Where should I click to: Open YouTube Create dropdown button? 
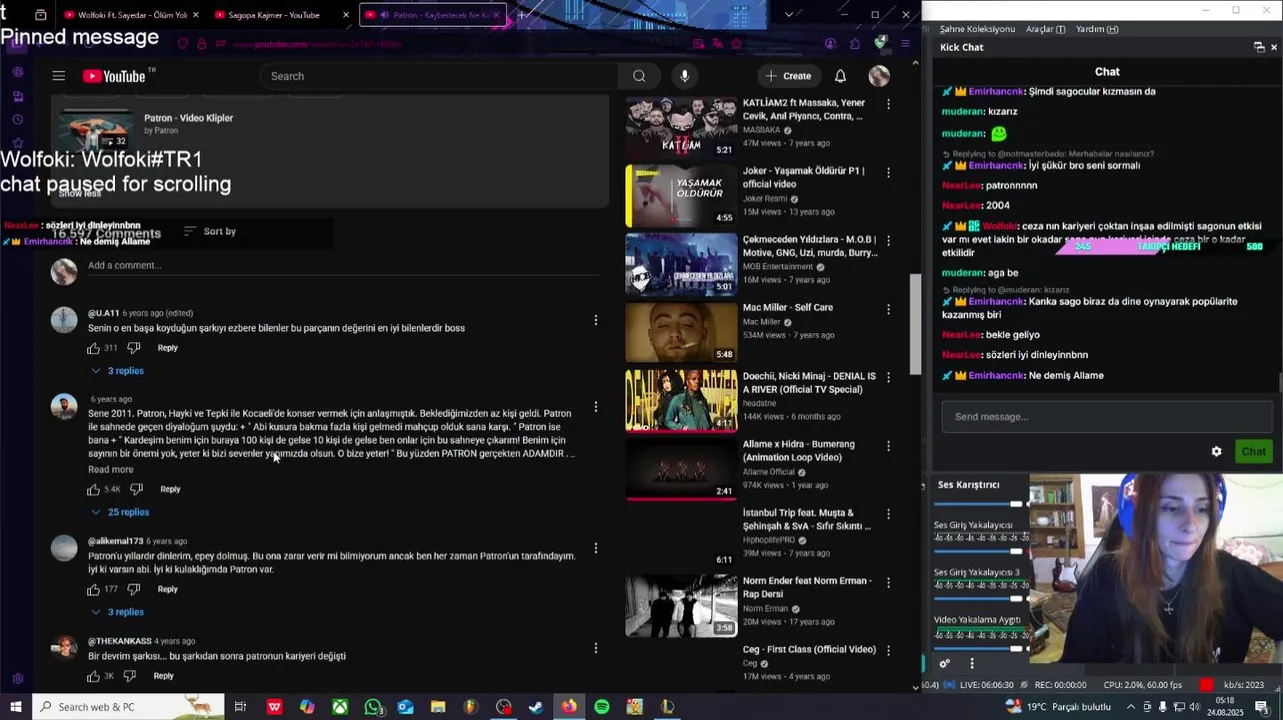[x=788, y=76]
